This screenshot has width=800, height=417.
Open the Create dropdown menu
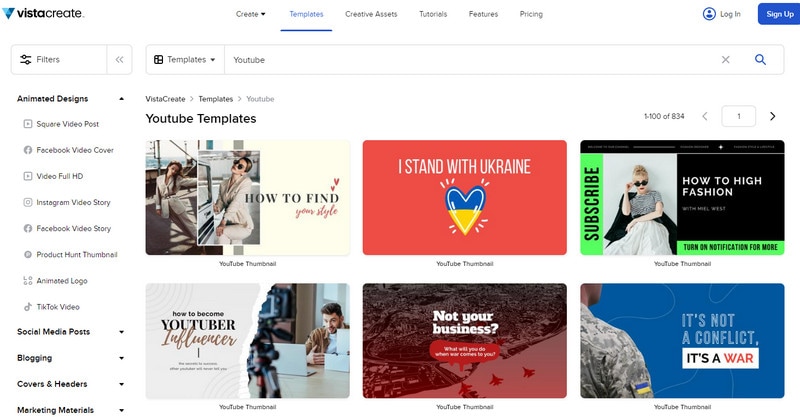[251, 14]
